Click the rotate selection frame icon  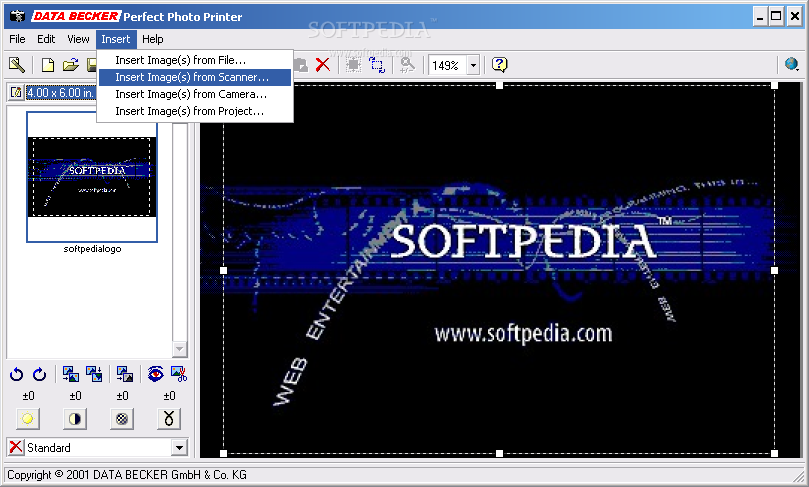click(x=377, y=65)
